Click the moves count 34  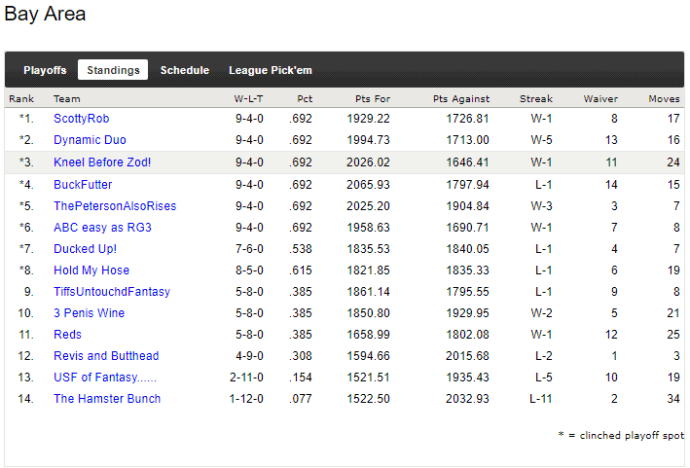click(x=673, y=399)
